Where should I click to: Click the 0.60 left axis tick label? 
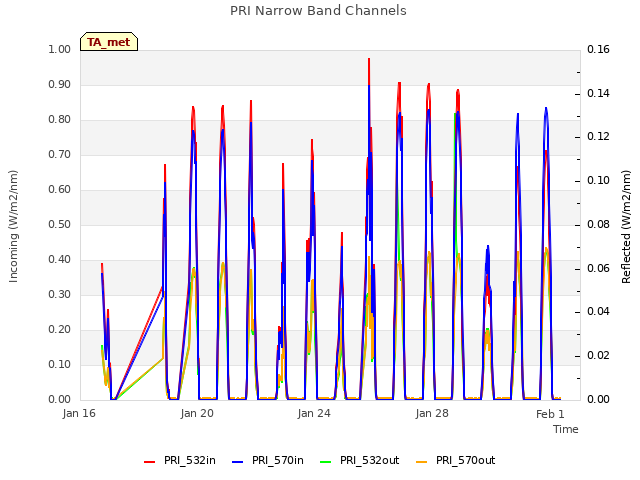[x=60, y=190]
